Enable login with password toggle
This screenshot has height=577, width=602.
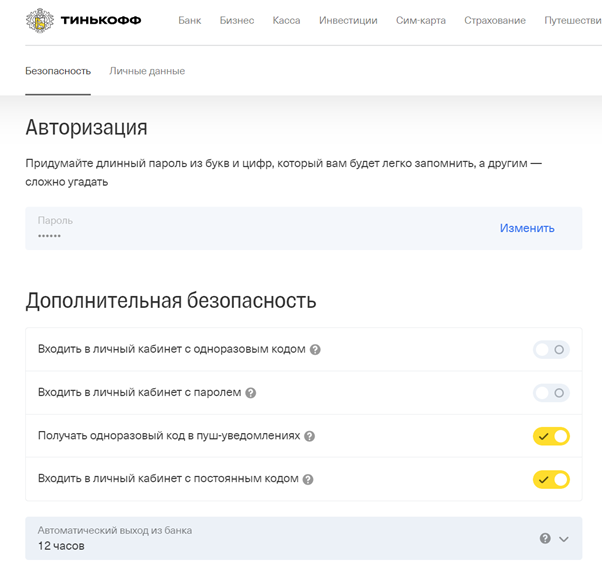[x=551, y=393]
